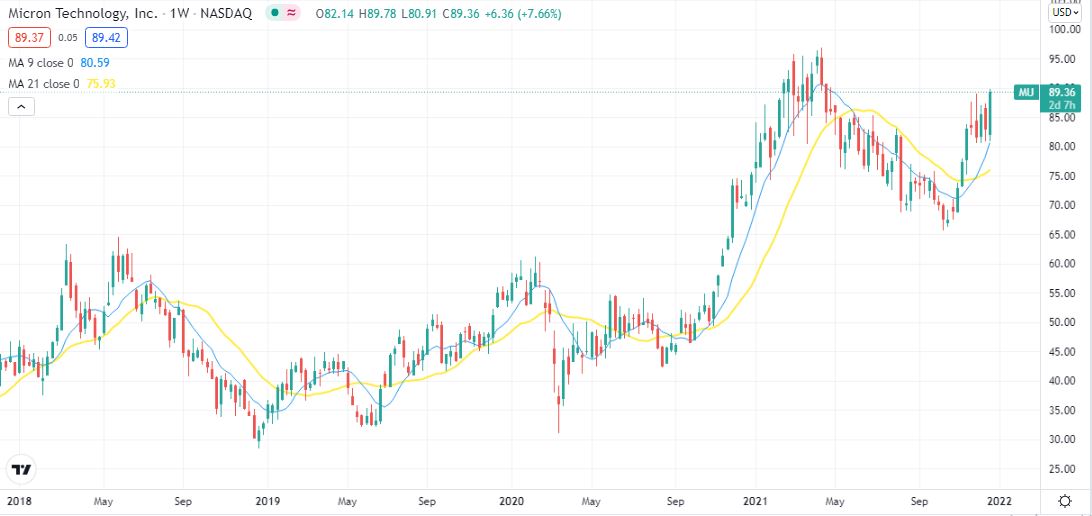Viewport: 1092px width, 516px height.
Task: Click the MA 9 value 80.59
Action: click(x=95, y=63)
